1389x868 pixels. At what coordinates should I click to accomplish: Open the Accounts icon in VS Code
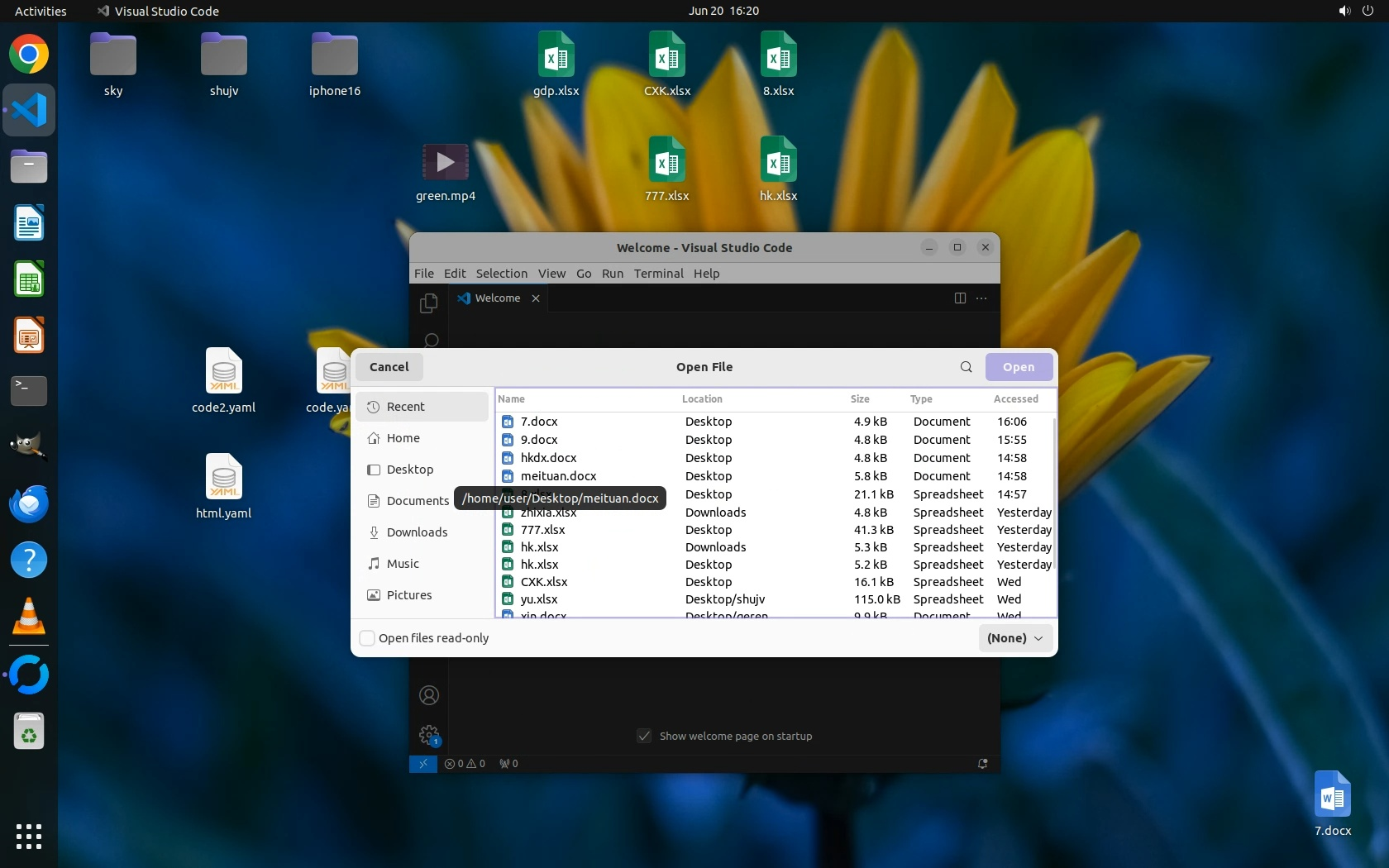[428, 695]
